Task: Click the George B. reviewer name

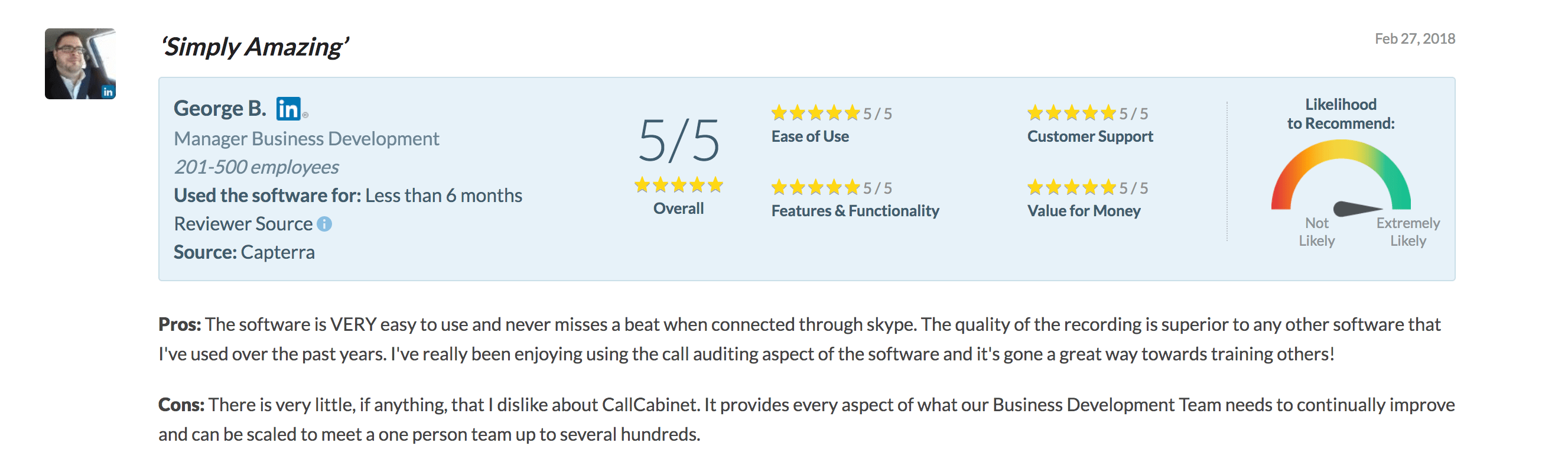Action: [220, 108]
